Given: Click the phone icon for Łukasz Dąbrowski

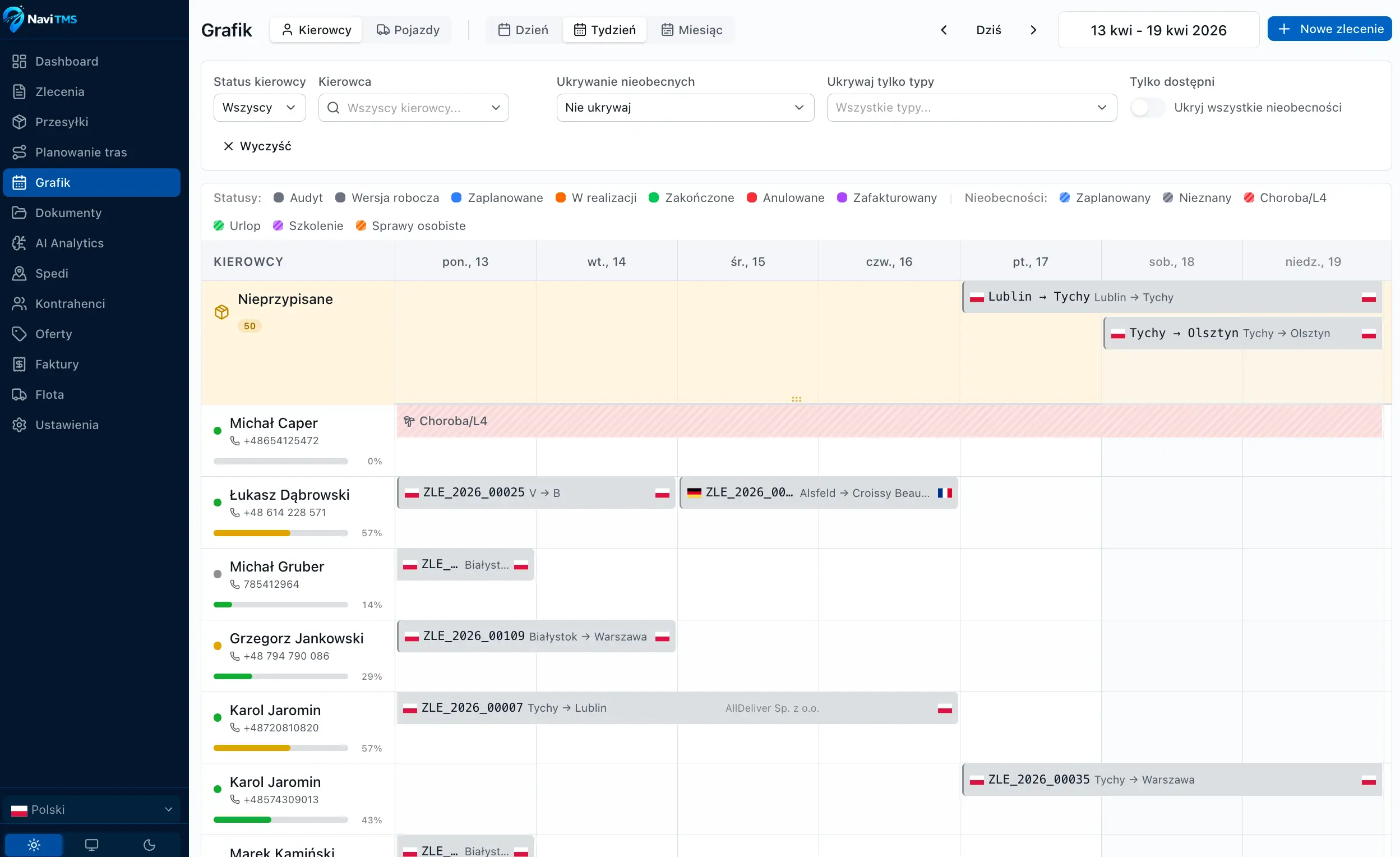Looking at the screenshot, I should (x=235, y=513).
